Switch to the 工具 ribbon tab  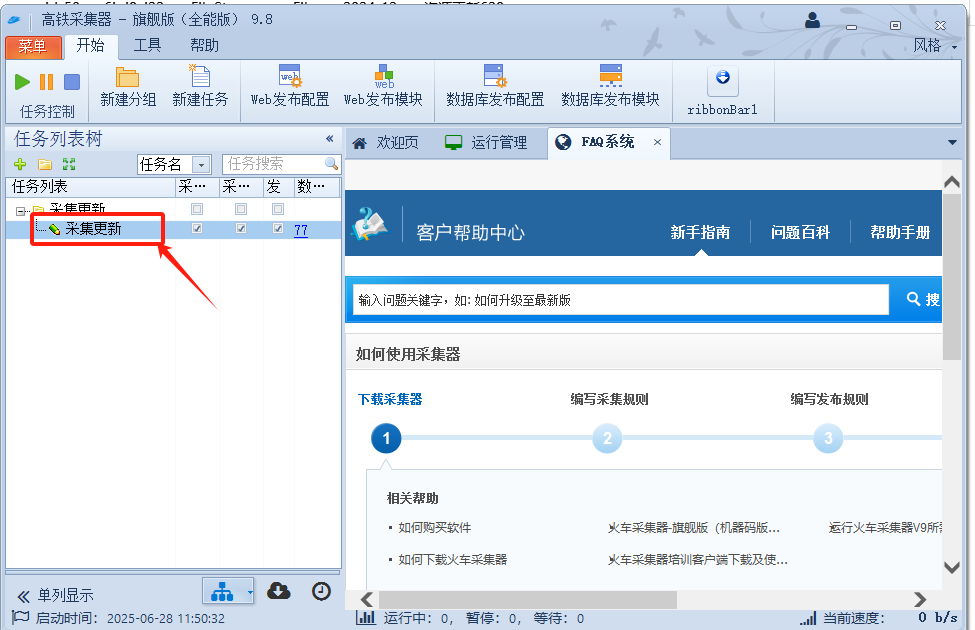point(147,45)
